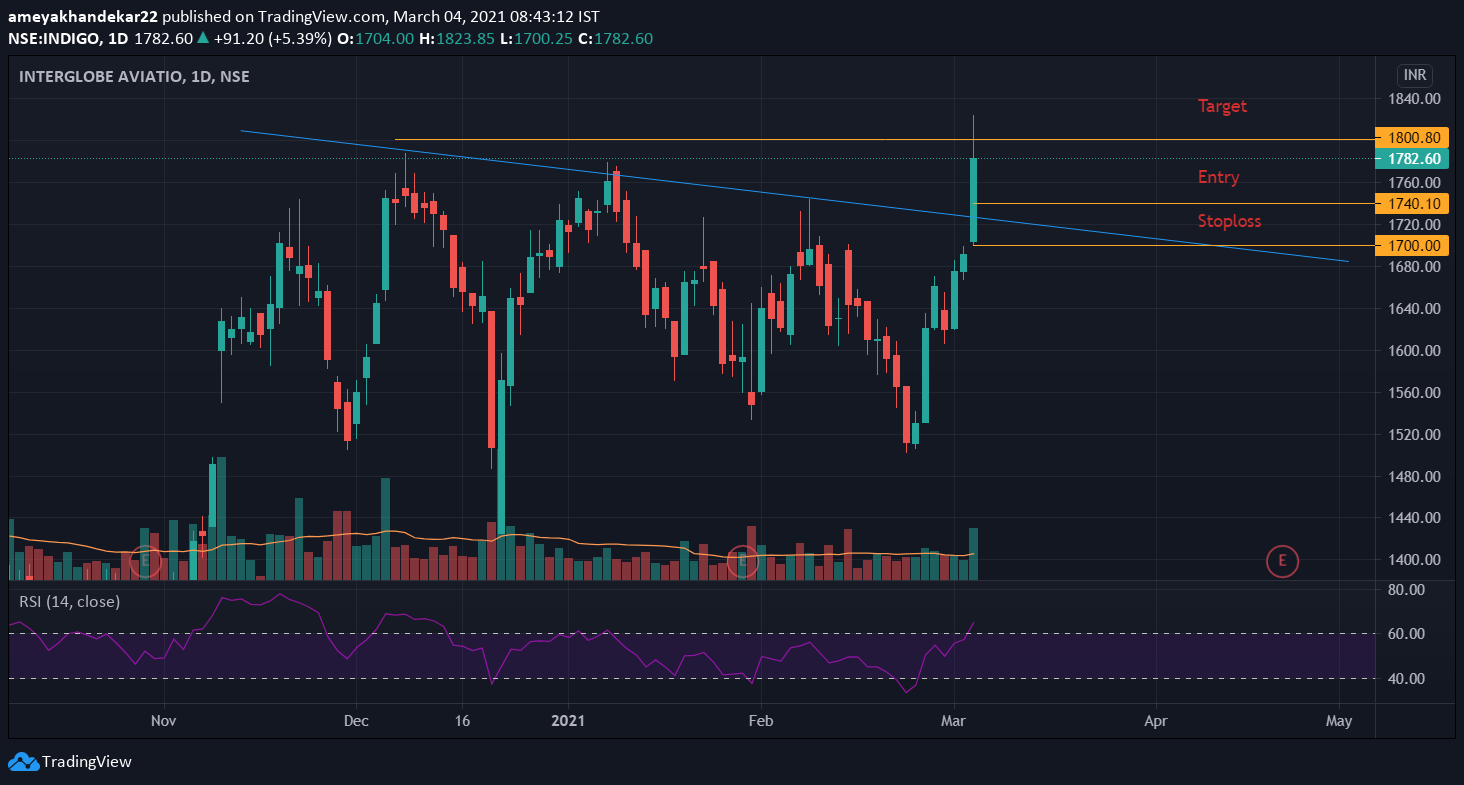The image size is (1464, 785).
Task: Click the earnings 'E' marker near February
Action: pos(743,562)
